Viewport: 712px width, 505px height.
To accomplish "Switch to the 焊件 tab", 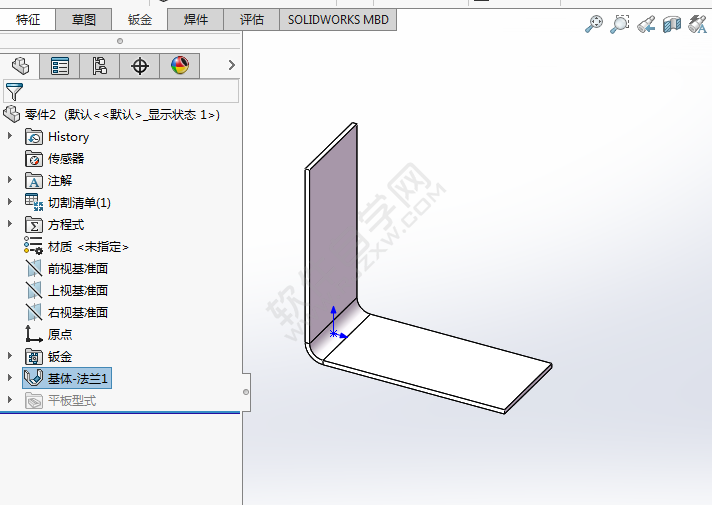I will [x=196, y=20].
